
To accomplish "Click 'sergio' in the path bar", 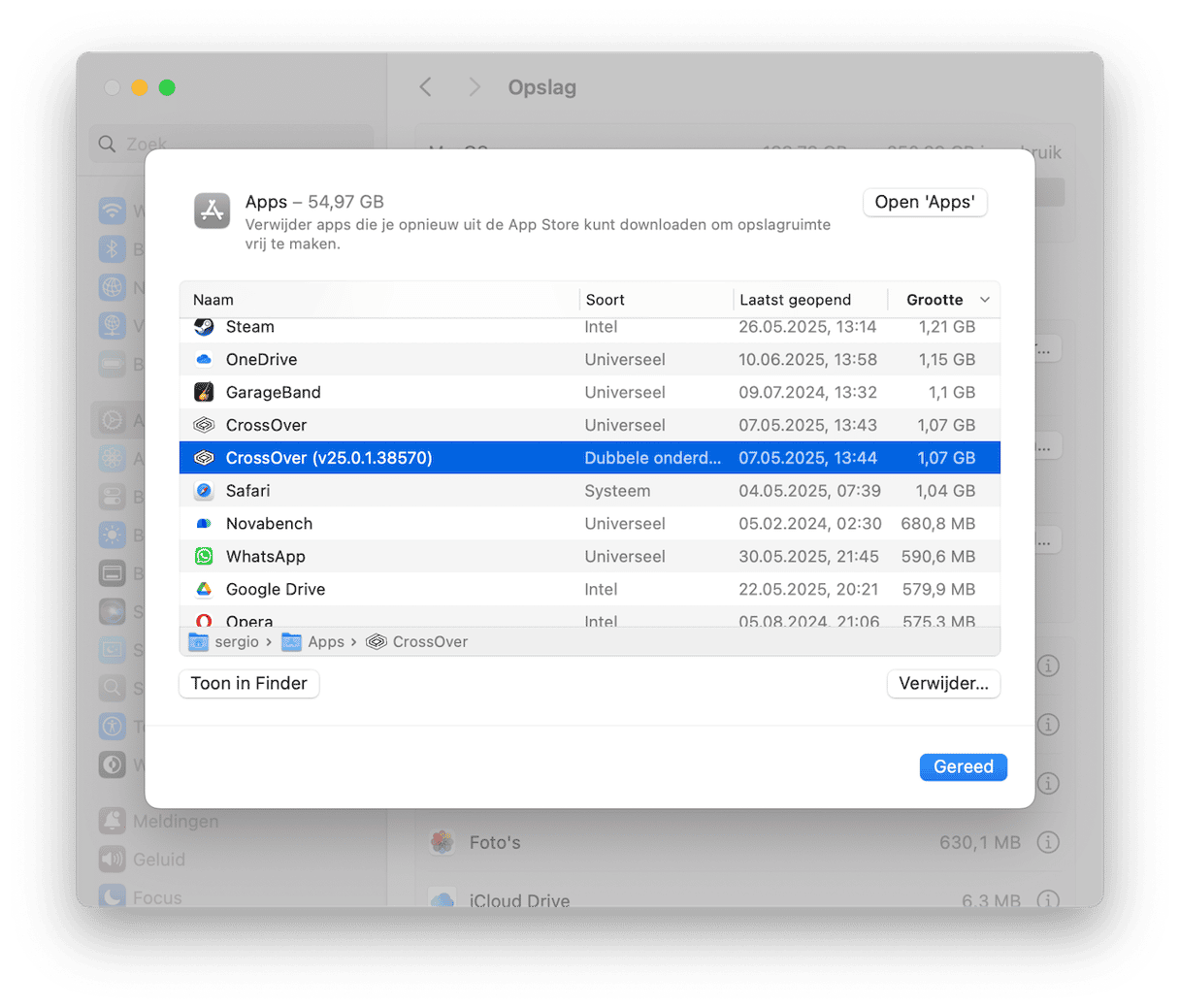I will 237,642.
